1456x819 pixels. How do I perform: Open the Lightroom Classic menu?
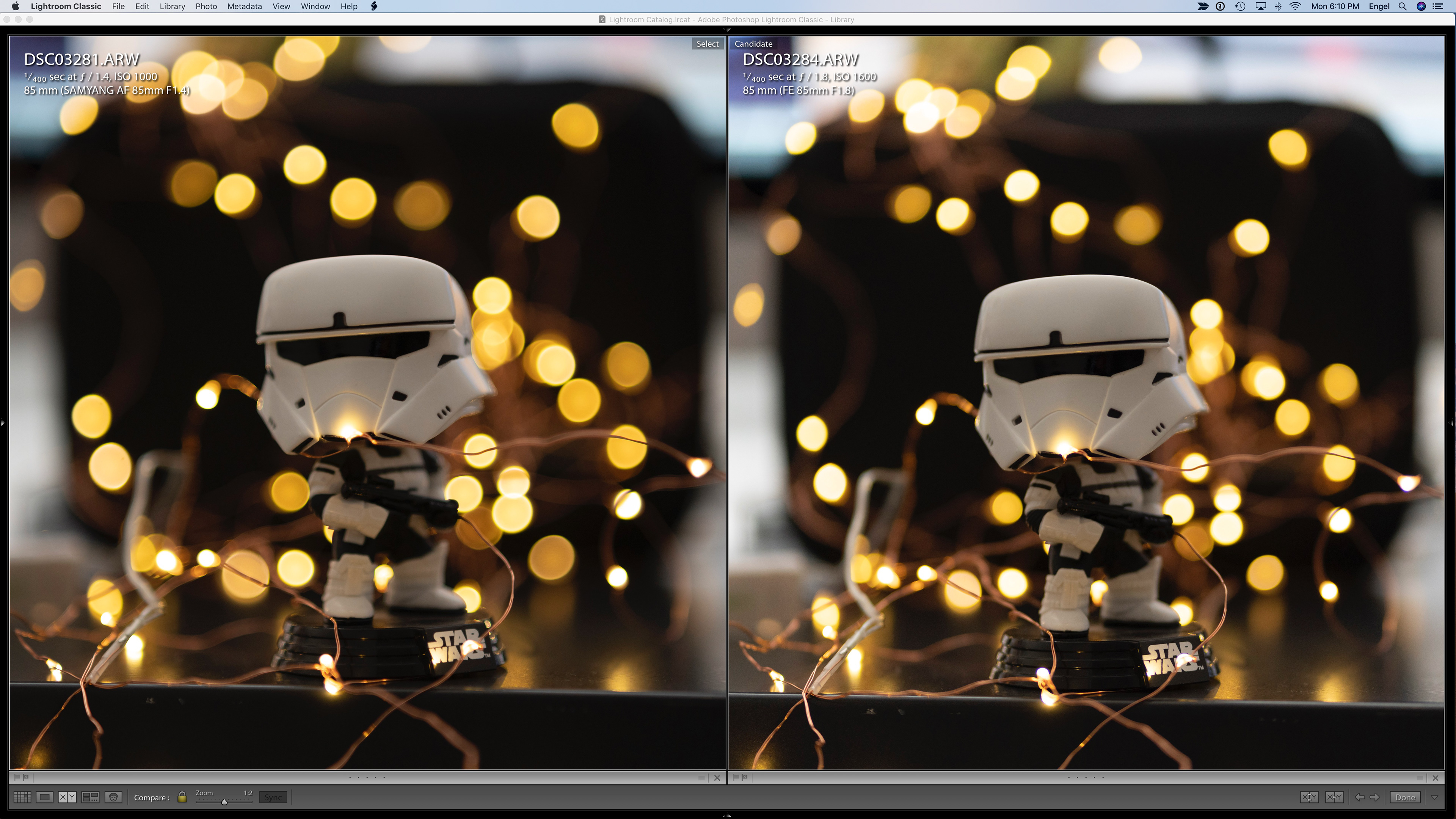click(66, 6)
